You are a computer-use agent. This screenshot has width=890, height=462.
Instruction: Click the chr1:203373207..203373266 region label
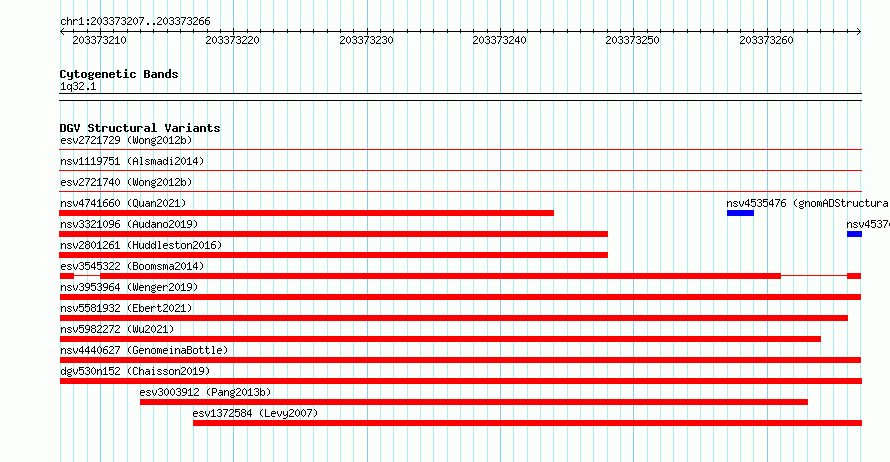pyautogui.click(x=135, y=22)
